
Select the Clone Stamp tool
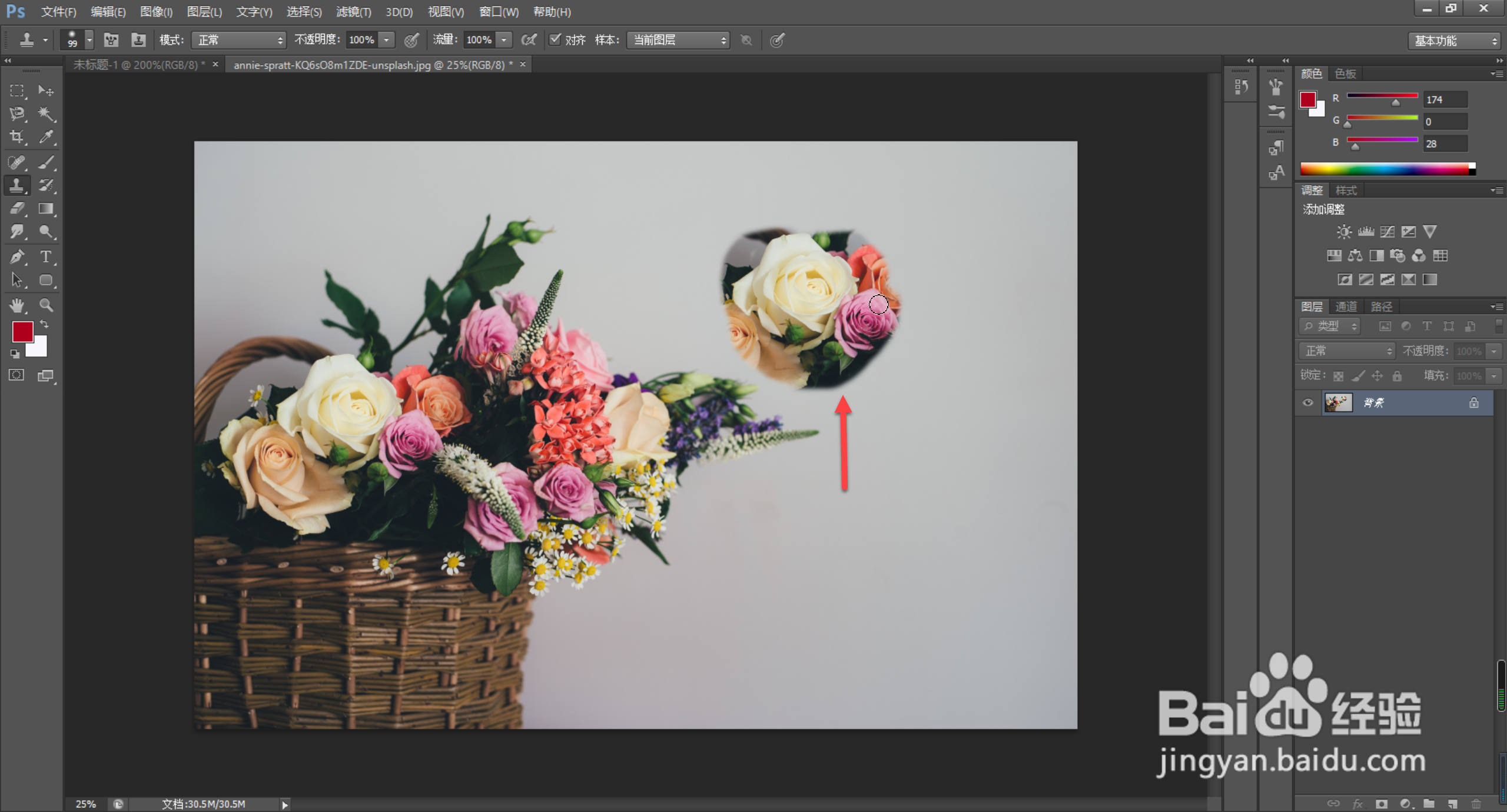tap(17, 185)
